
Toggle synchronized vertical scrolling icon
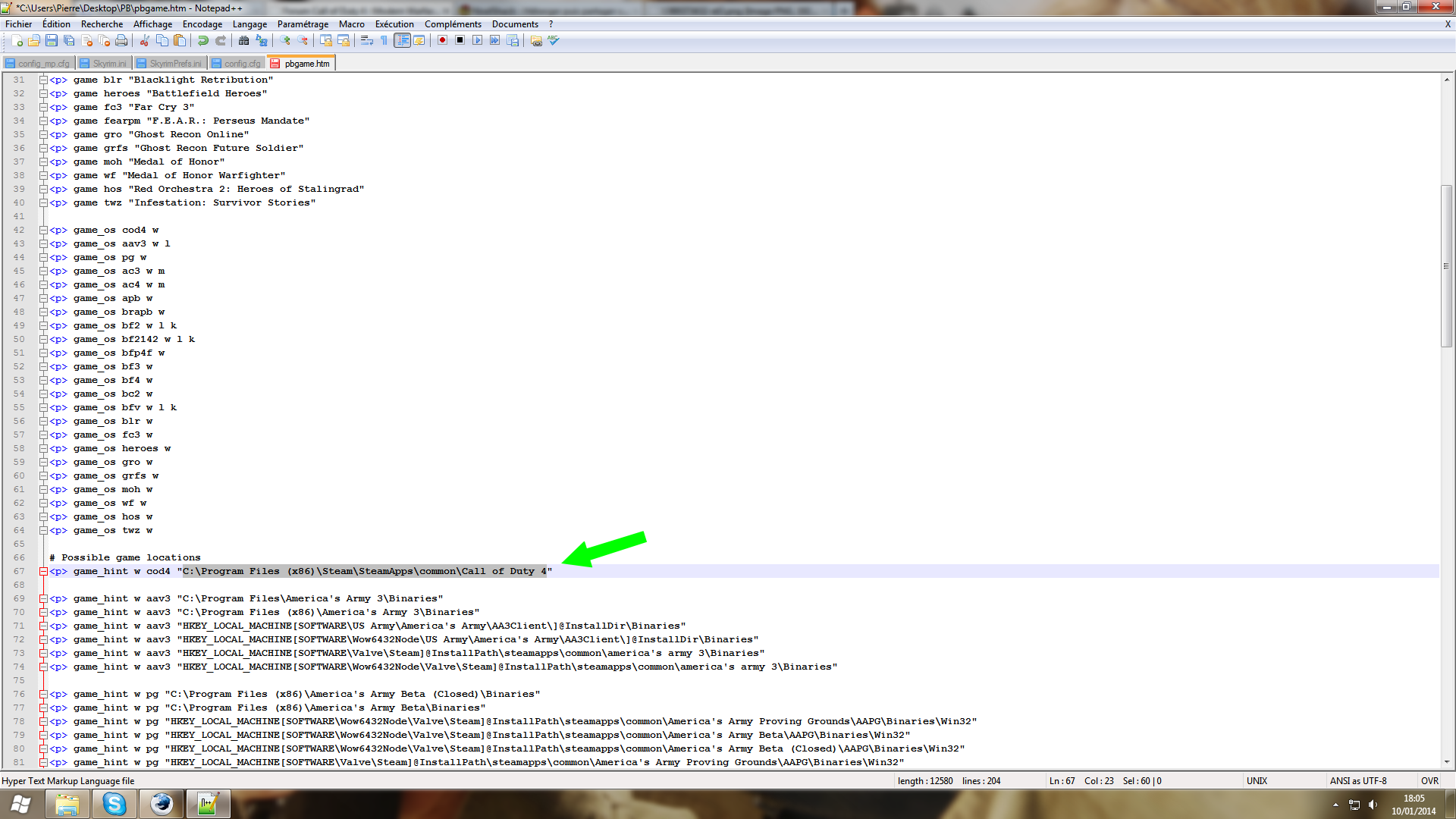326,41
